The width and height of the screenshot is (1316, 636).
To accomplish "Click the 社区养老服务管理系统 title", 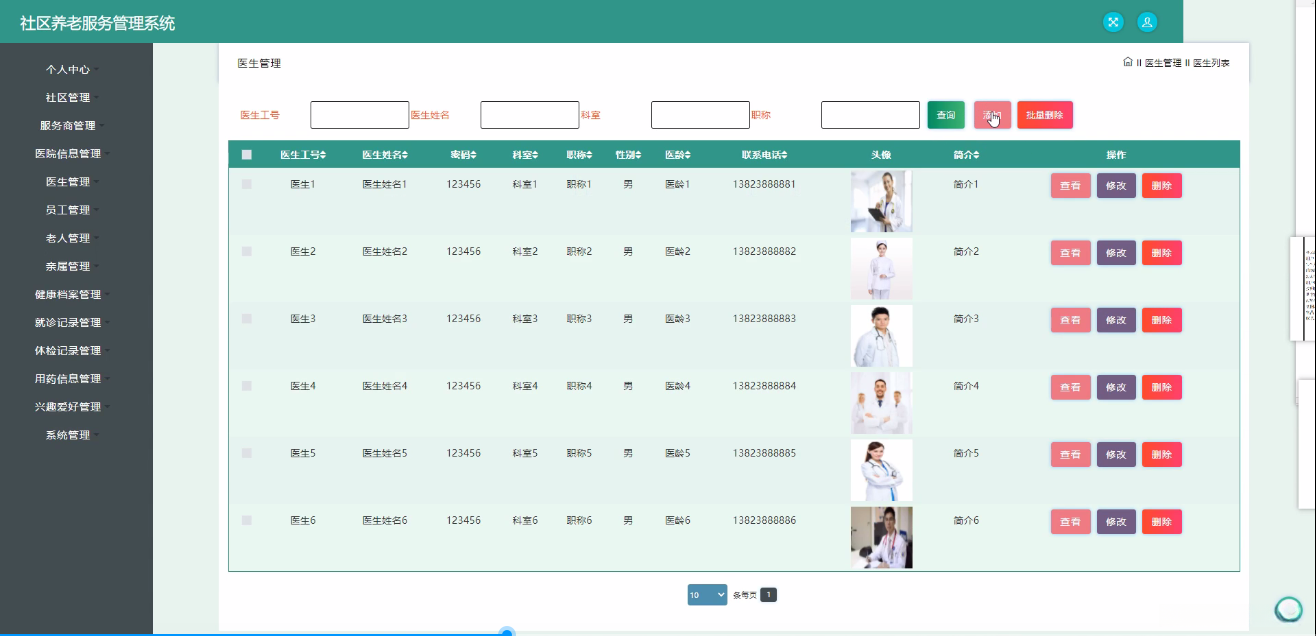I will point(97,23).
